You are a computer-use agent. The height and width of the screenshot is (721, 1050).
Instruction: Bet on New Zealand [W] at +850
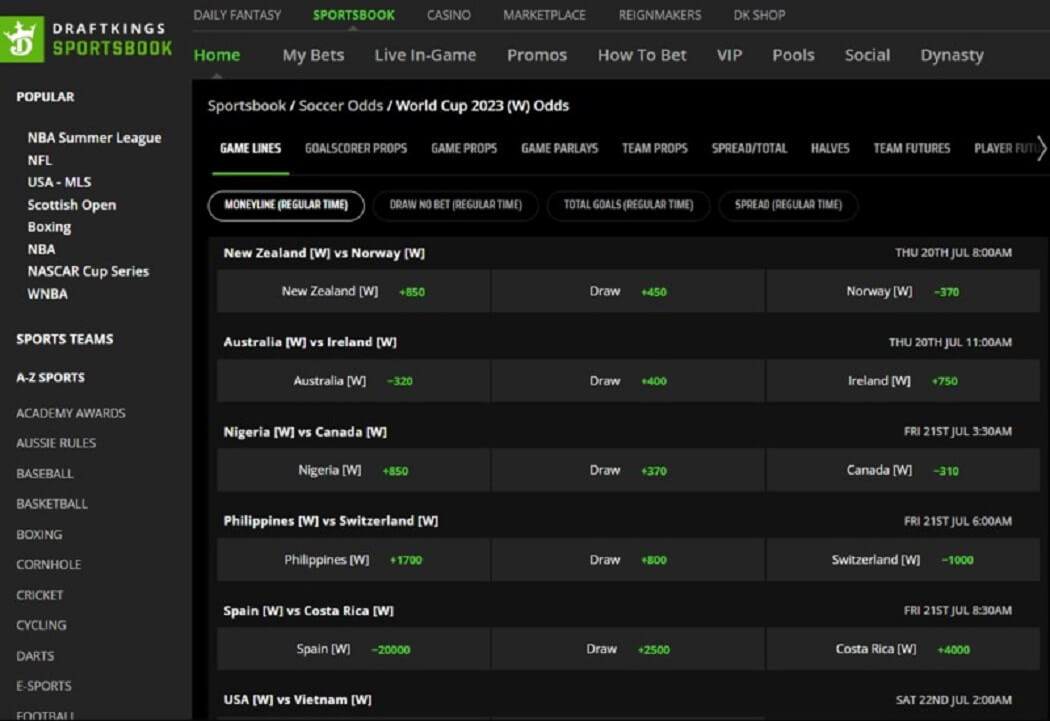click(x=353, y=291)
